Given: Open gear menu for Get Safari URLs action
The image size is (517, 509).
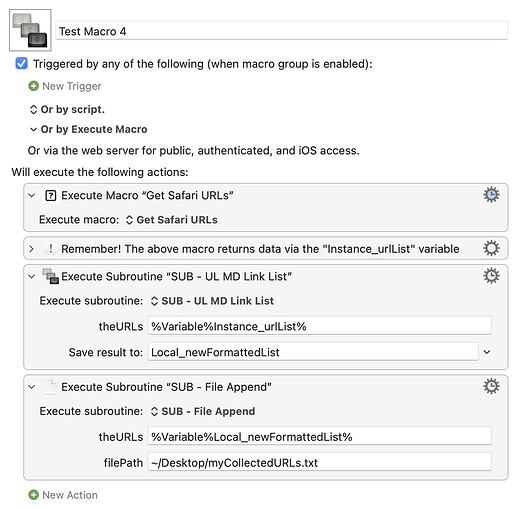Looking at the screenshot, I should click(x=491, y=195).
